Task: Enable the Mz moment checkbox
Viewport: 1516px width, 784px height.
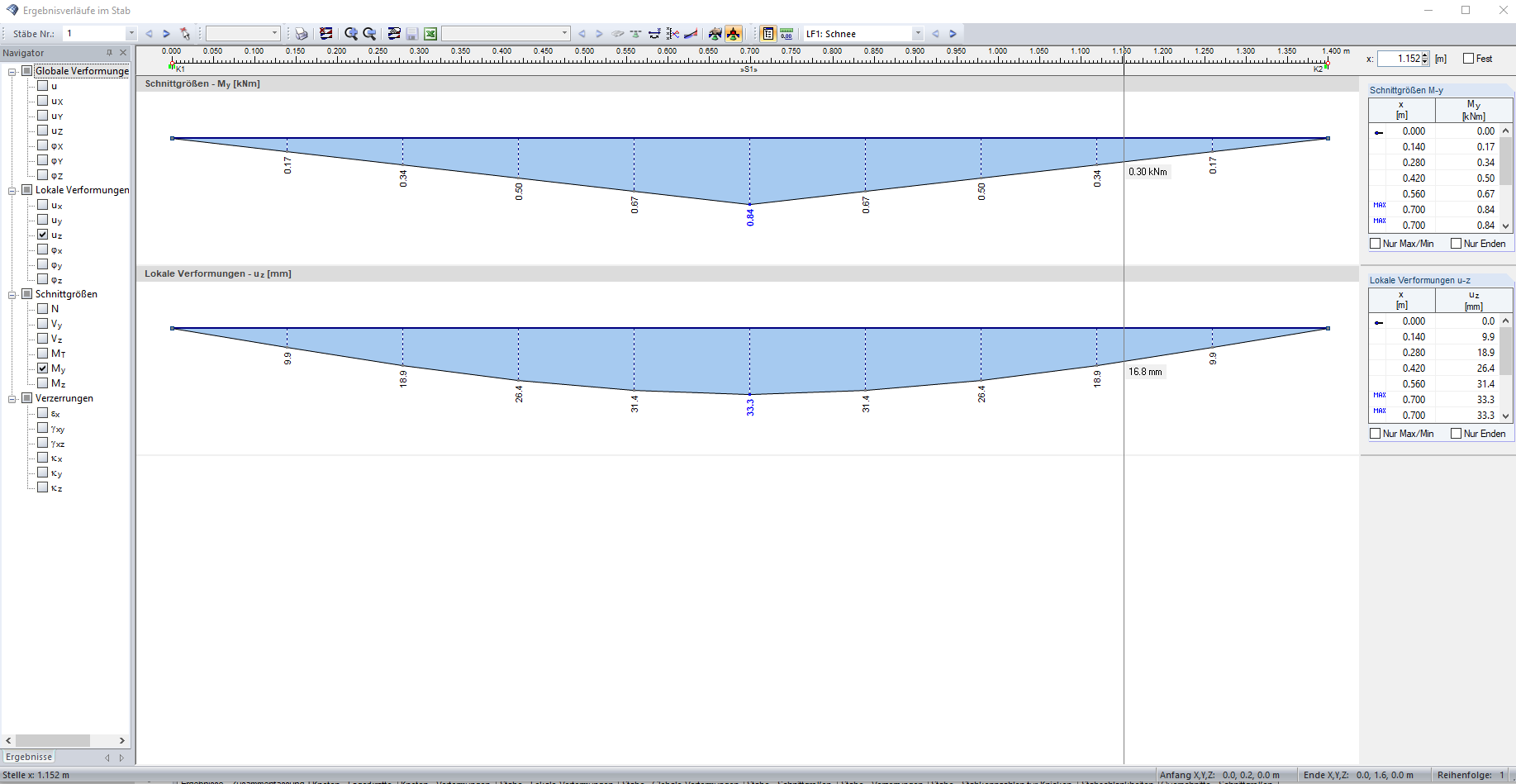Action: tap(43, 383)
